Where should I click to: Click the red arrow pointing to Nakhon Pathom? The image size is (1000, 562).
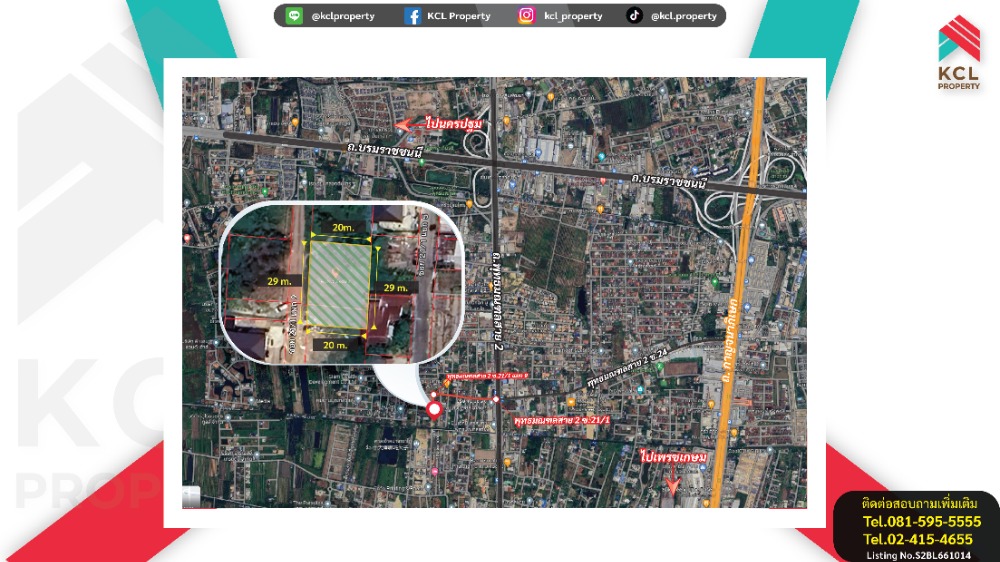click(407, 125)
